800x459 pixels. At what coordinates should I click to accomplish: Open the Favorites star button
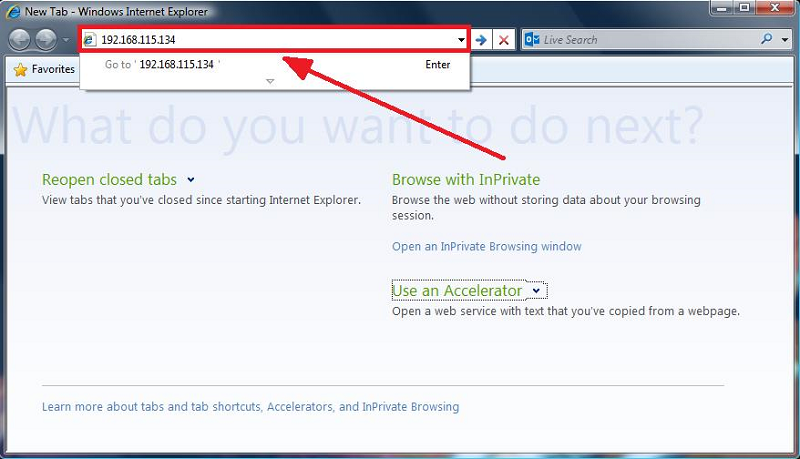click(44, 69)
